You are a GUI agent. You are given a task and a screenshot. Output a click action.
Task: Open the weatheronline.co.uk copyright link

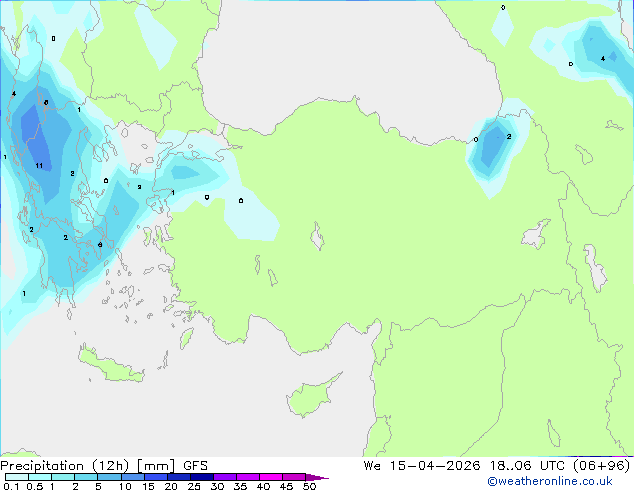tap(550, 481)
